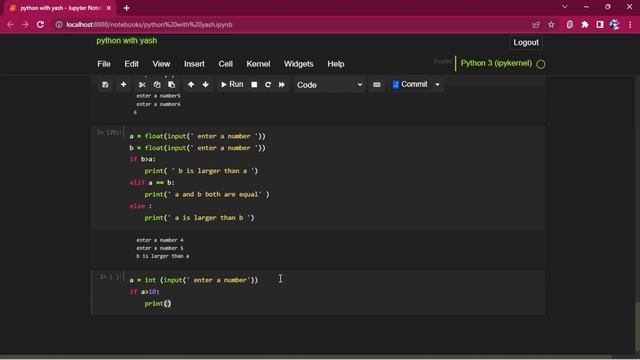Interrupt the kernel with stop icon
Screen dimensions: 640x360
point(254,84)
